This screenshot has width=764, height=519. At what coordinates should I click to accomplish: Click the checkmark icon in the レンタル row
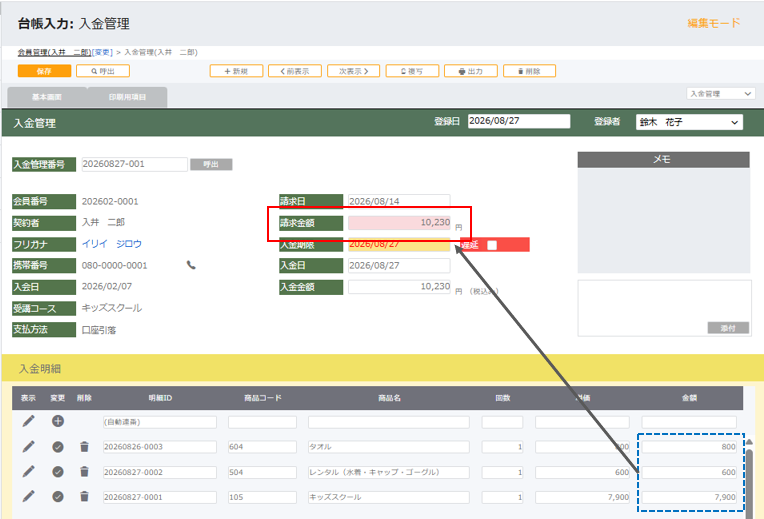58,472
